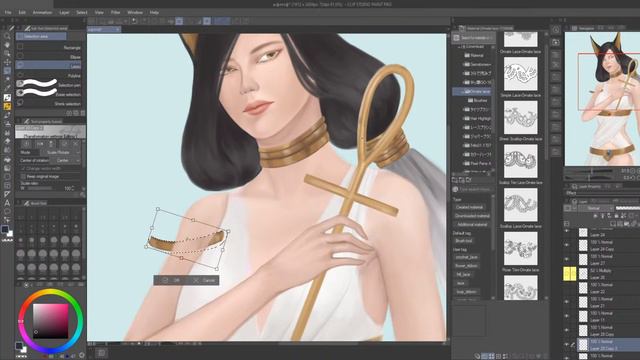This screenshot has height=360, width=640.
Task: Hide the Layer 21 layer
Action: point(567,302)
